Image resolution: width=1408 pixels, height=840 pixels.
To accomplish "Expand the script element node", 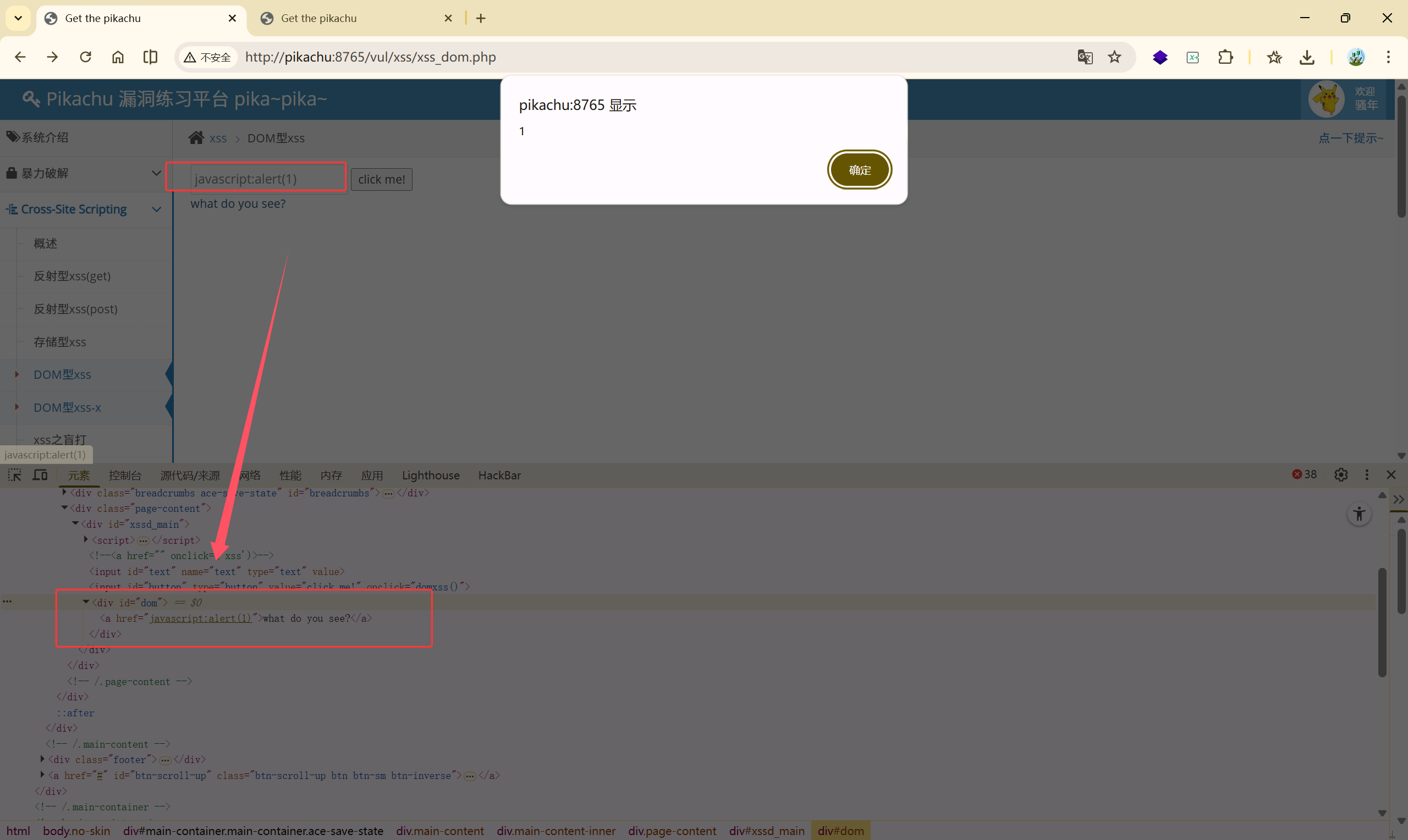I will pos(86,539).
